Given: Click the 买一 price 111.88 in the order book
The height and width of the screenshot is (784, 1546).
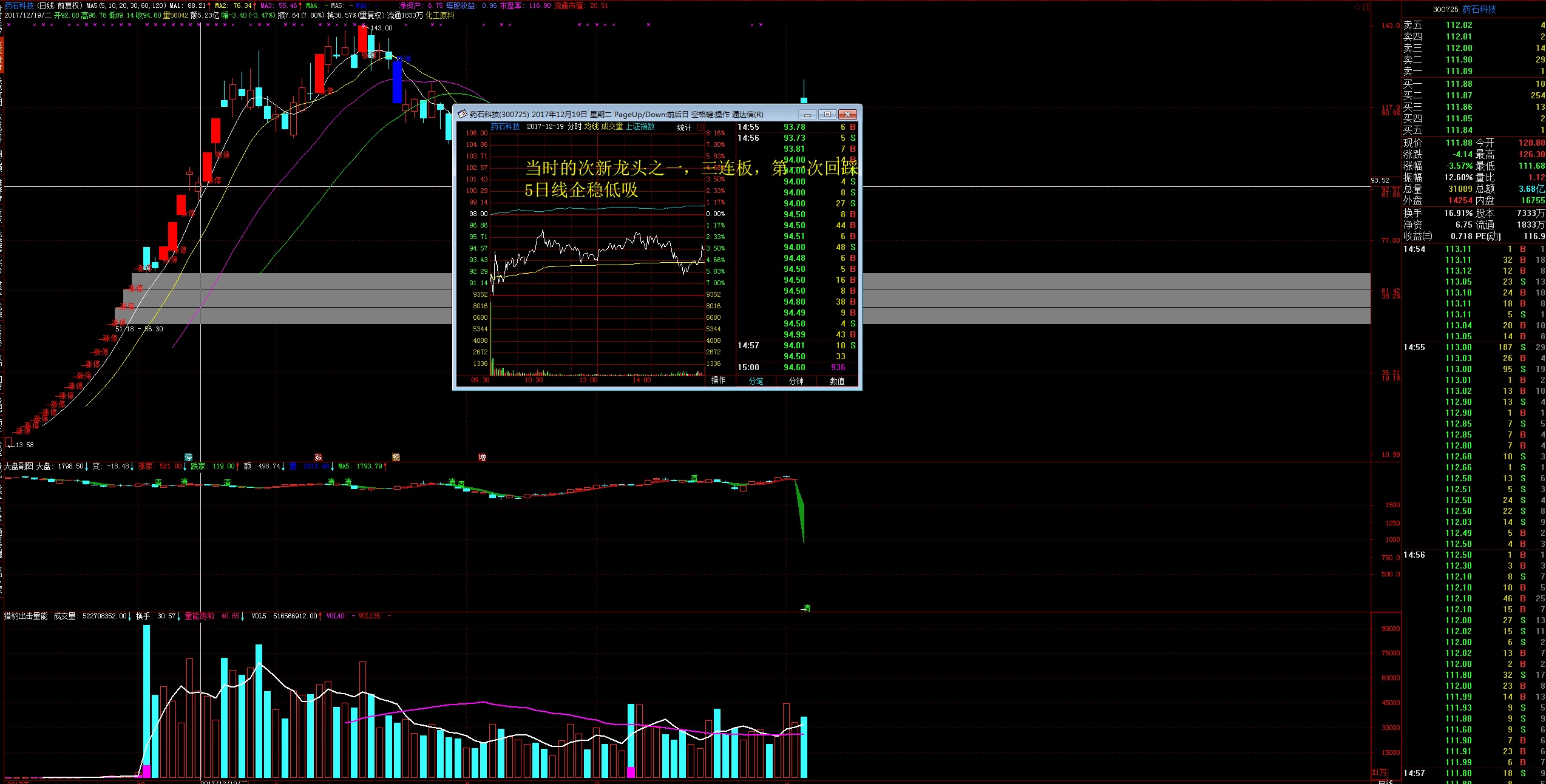Looking at the screenshot, I should coord(1459,84).
